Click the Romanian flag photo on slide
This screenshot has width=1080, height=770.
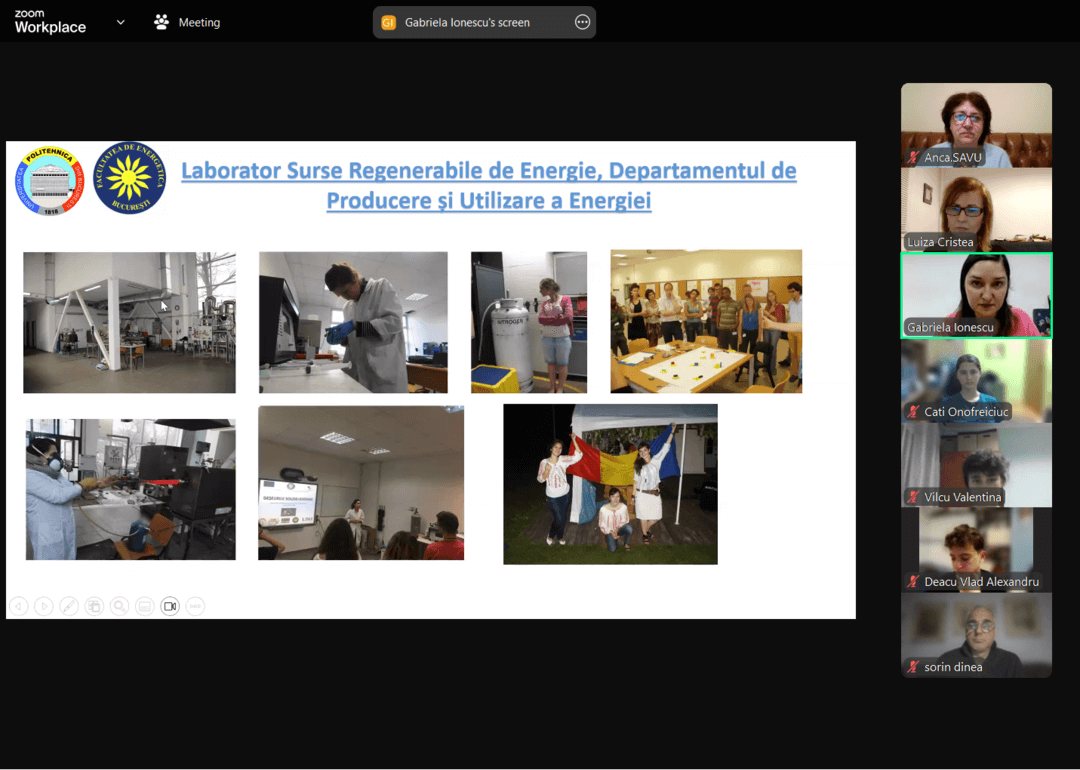[610, 484]
